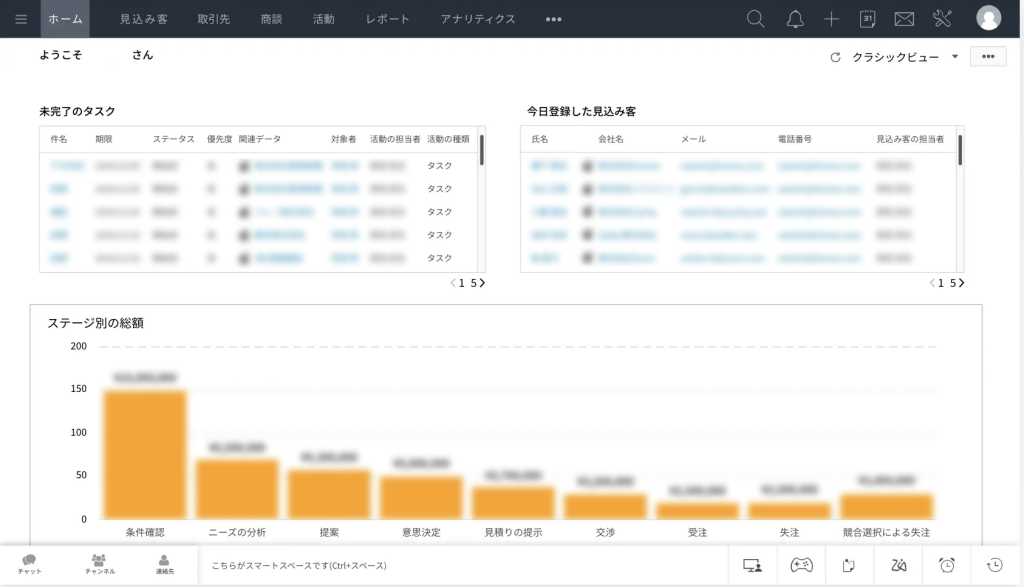Click the alarm clock reminder icon
The height and width of the screenshot is (587, 1024).
947,565
